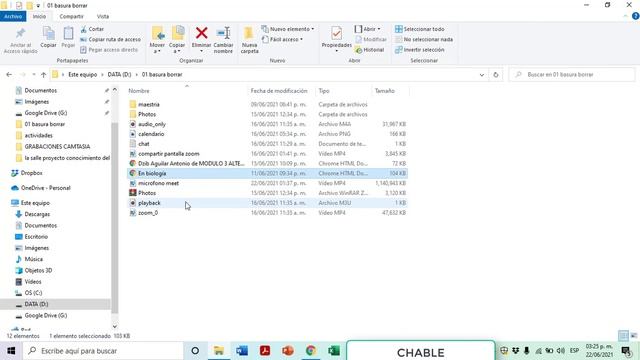Open the Fácil acceso dropdown
The height and width of the screenshot is (360, 640).
(282, 40)
